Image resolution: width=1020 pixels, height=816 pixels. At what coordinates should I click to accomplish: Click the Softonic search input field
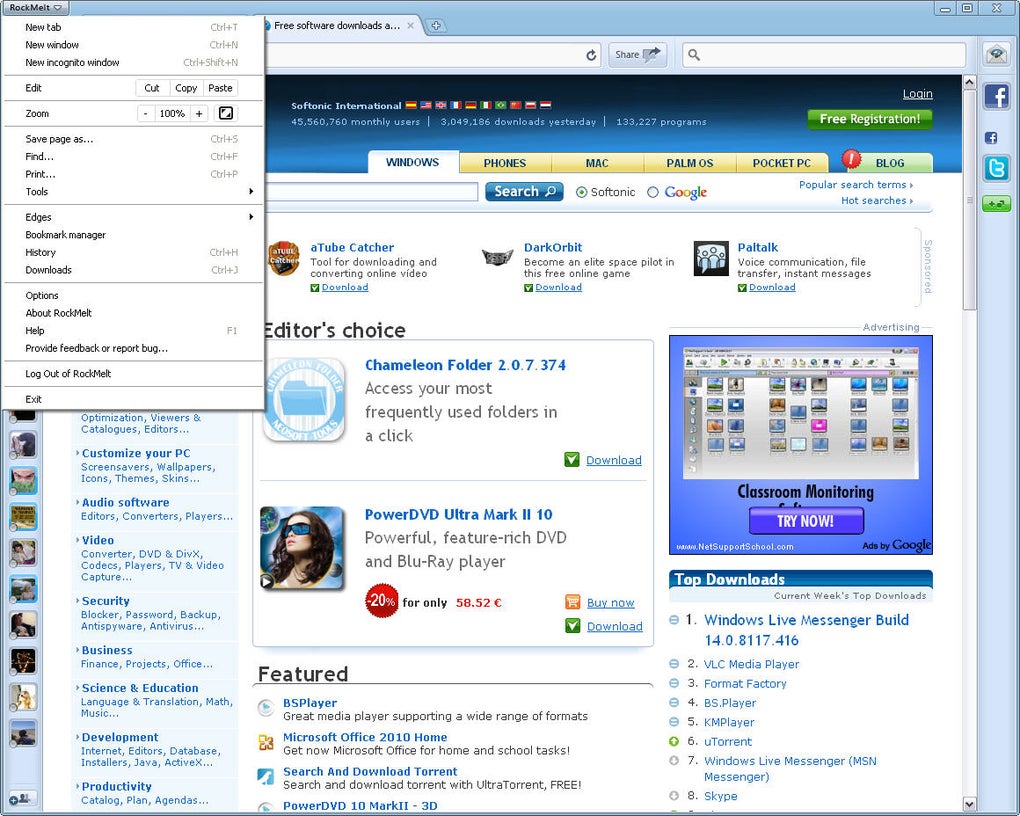click(x=371, y=191)
